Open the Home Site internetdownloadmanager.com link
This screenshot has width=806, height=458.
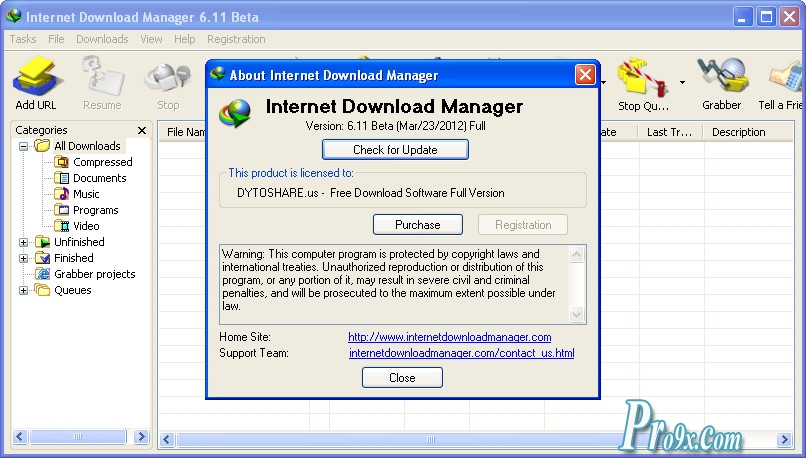pyautogui.click(x=449, y=337)
